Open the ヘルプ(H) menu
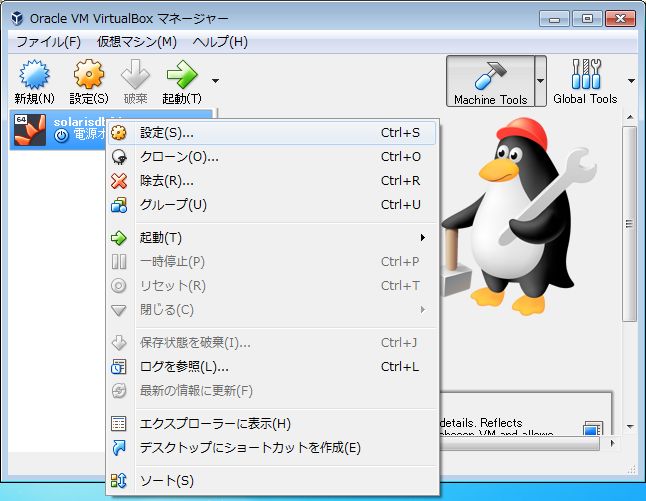 pos(220,42)
